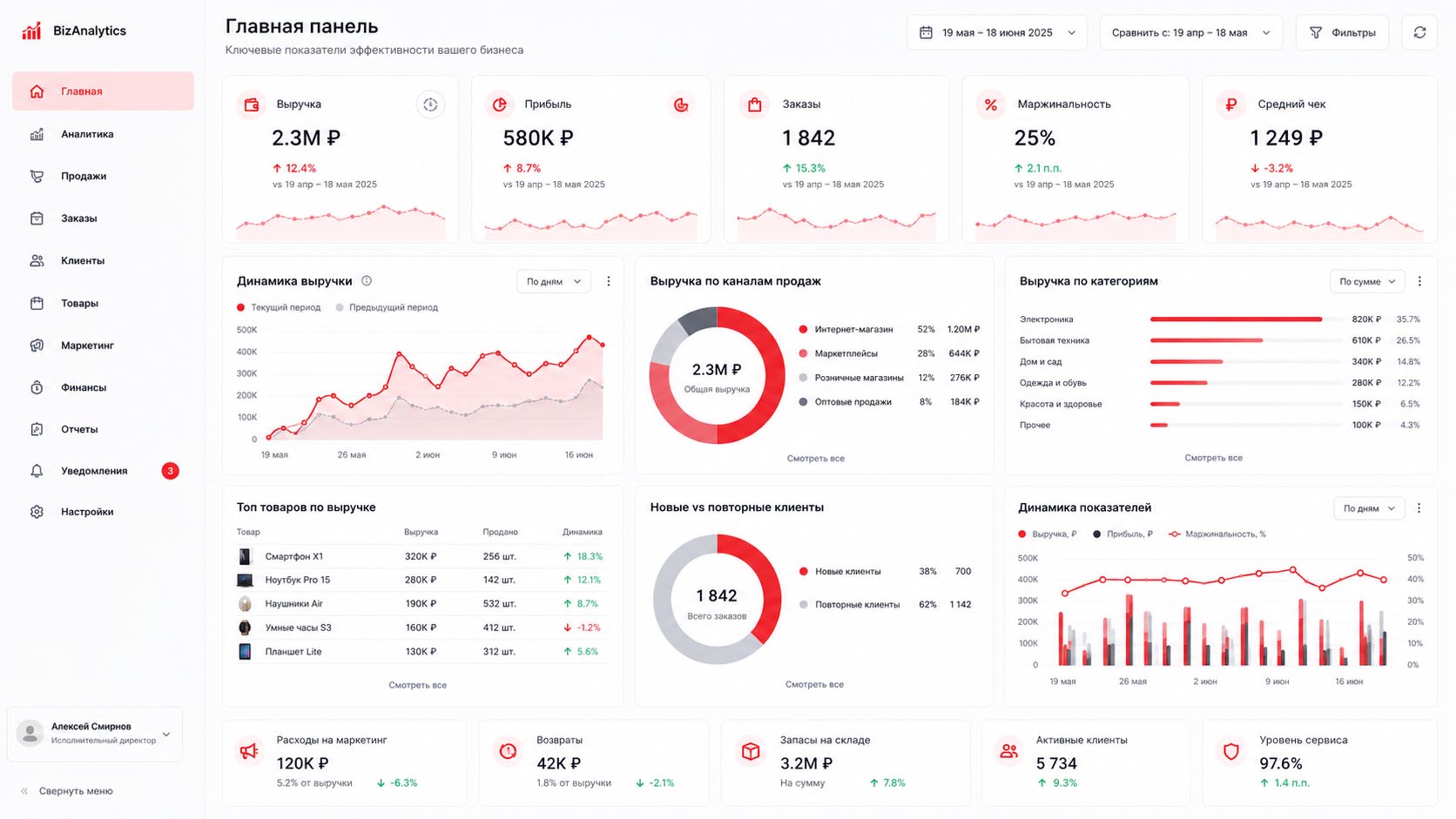Screen dimensions: 1456x819
Task: Click the ruble icon on Средний чек card
Action: click(1230, 104)
